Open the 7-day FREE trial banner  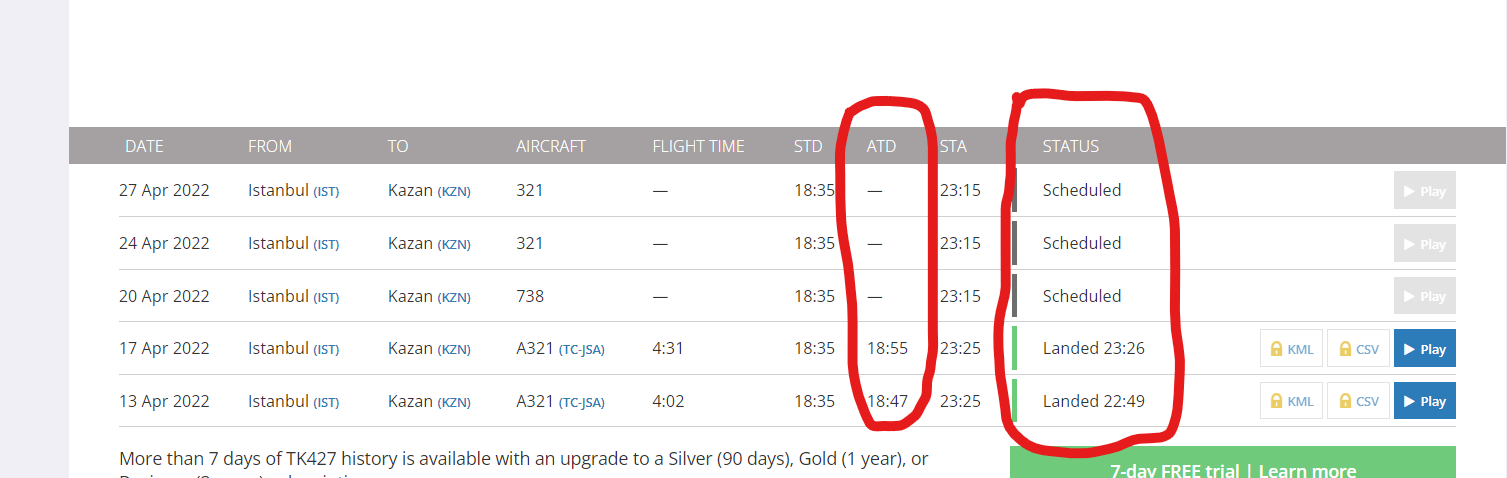pyautogui.click(x=1232, y=463)
